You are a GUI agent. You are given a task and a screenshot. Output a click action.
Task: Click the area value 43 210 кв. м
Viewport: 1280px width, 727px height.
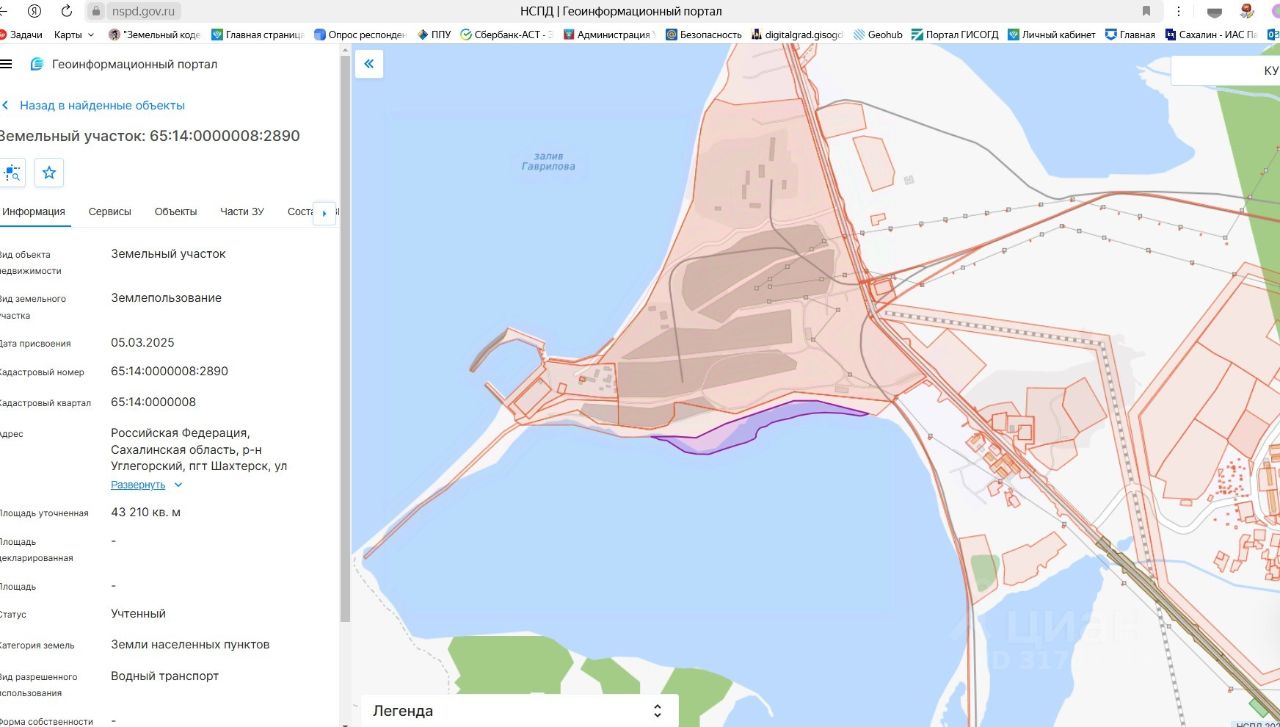point(146,512)
